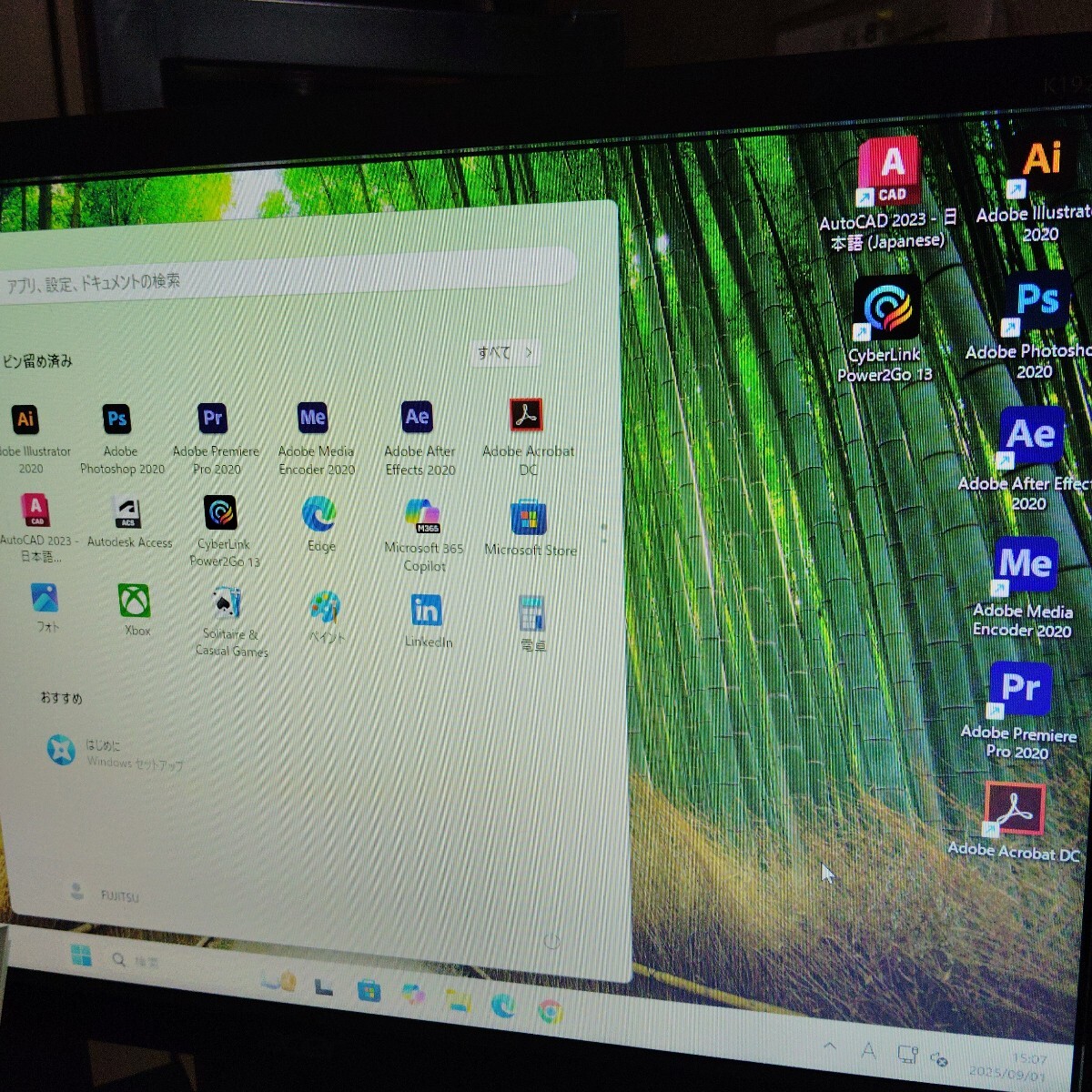Select Adobe Premiere Pro 2020 desktop icon
Image resolution: width=1092 pixels, height=1092 pixels.
click(1018, 712)
